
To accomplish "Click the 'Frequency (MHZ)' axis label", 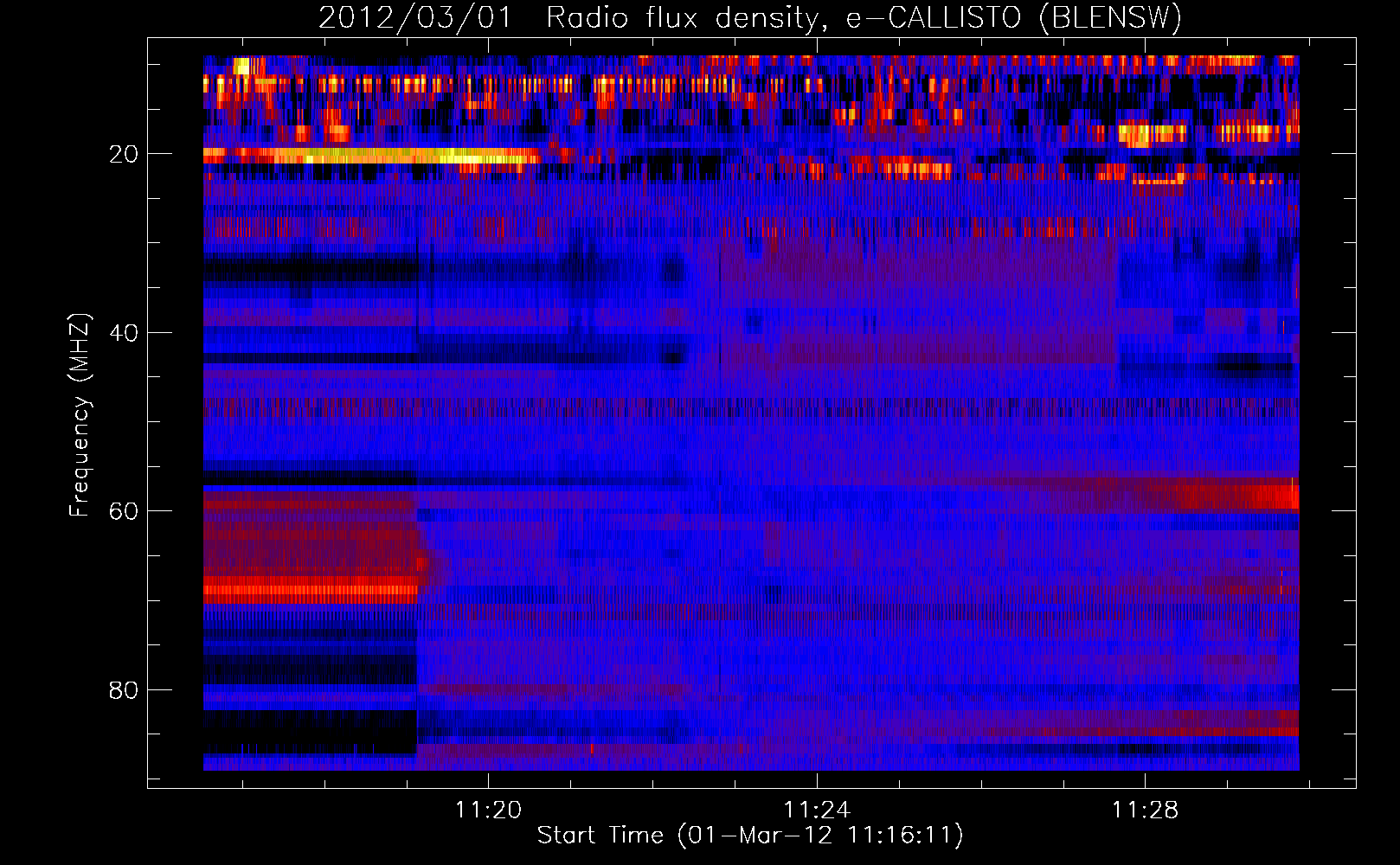I will click(x=80, y=415).
